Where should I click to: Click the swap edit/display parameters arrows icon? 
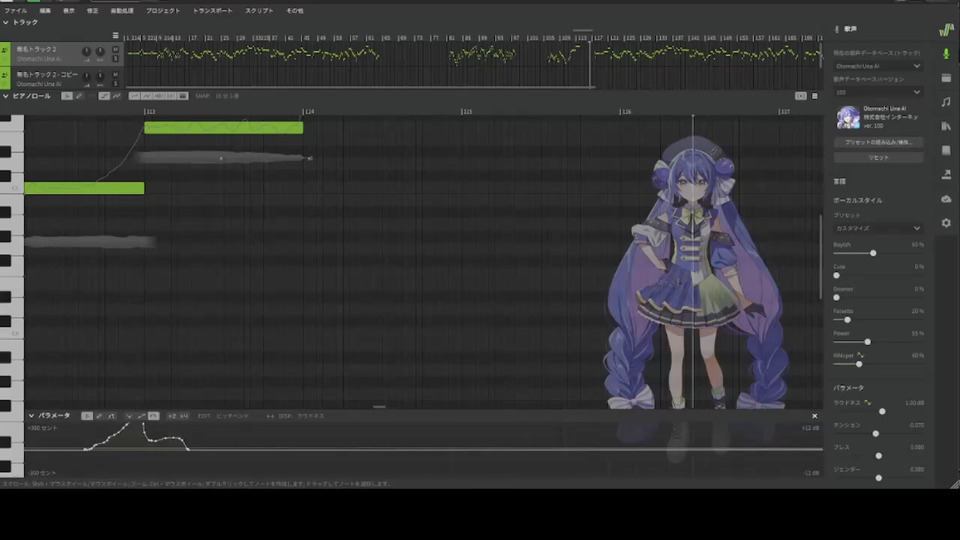pos(270,416)
